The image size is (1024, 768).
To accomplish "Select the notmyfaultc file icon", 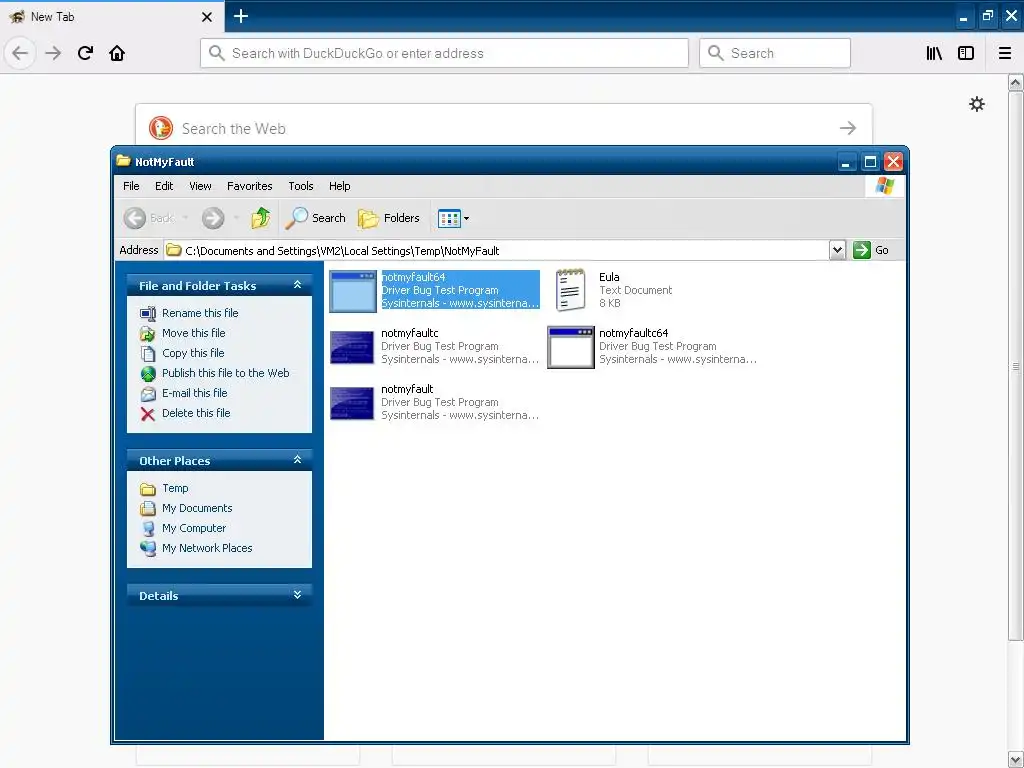I will [352, 347].
